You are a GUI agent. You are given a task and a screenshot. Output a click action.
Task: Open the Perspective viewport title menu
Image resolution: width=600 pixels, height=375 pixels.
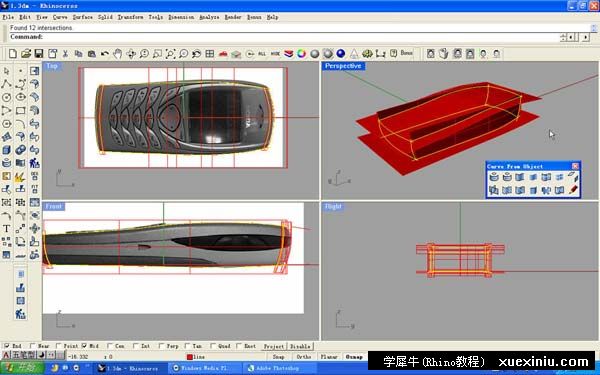click(343, 66)
